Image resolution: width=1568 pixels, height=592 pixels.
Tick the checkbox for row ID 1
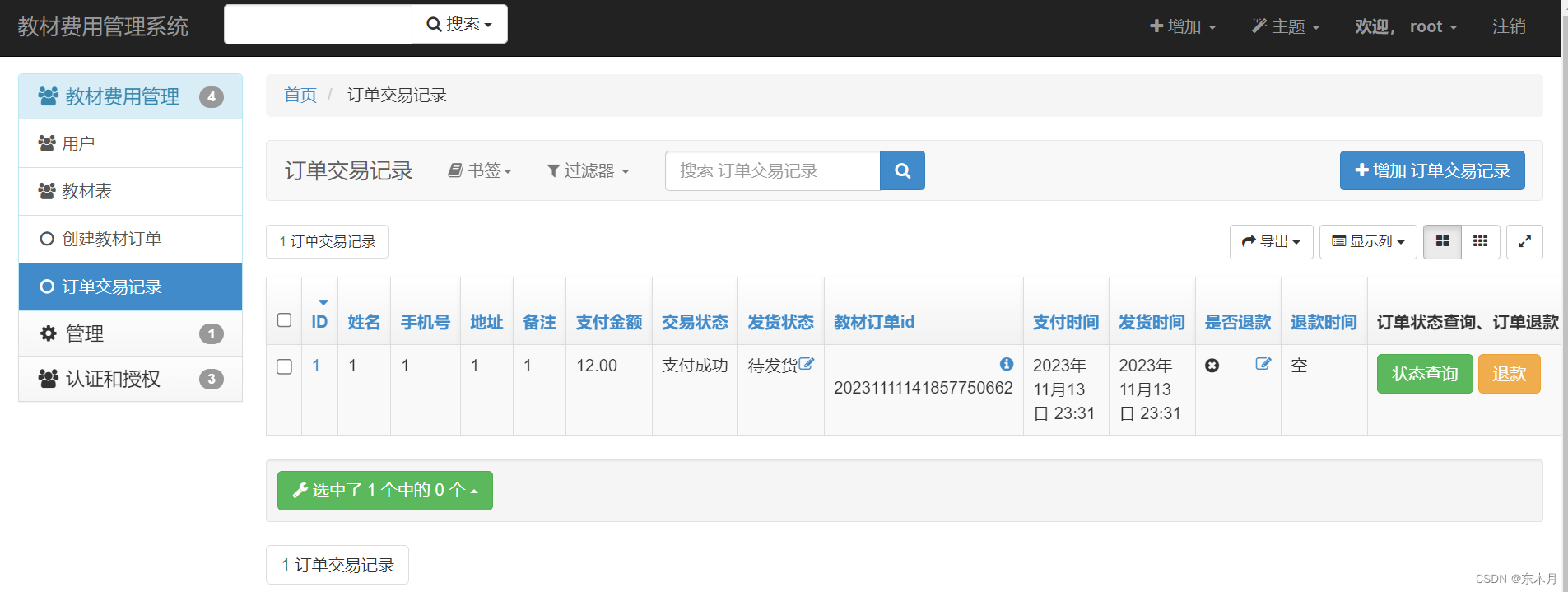(284, 366)
